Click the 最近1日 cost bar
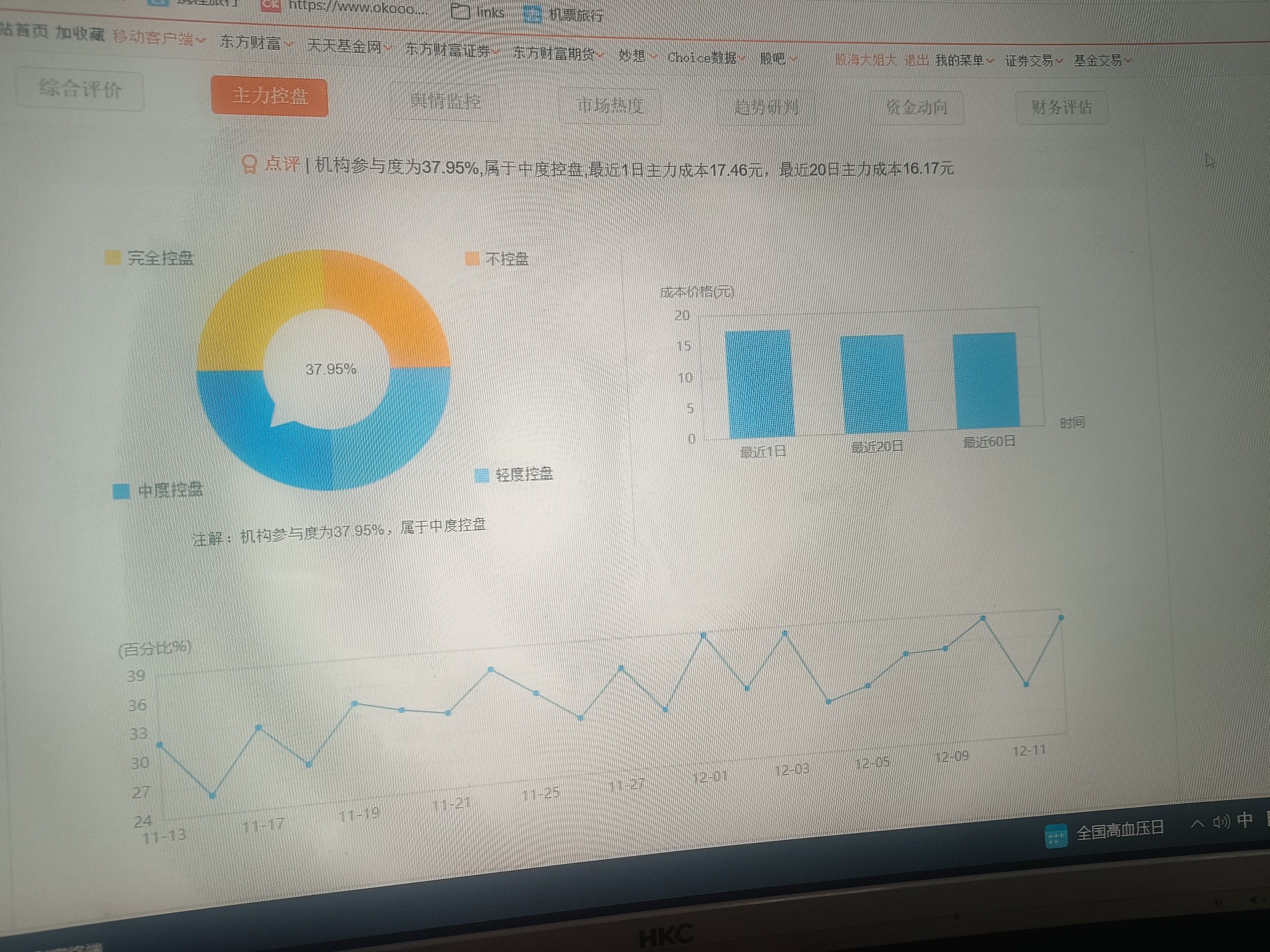This screenshot has height=952, width=1270. click(760, 384)
